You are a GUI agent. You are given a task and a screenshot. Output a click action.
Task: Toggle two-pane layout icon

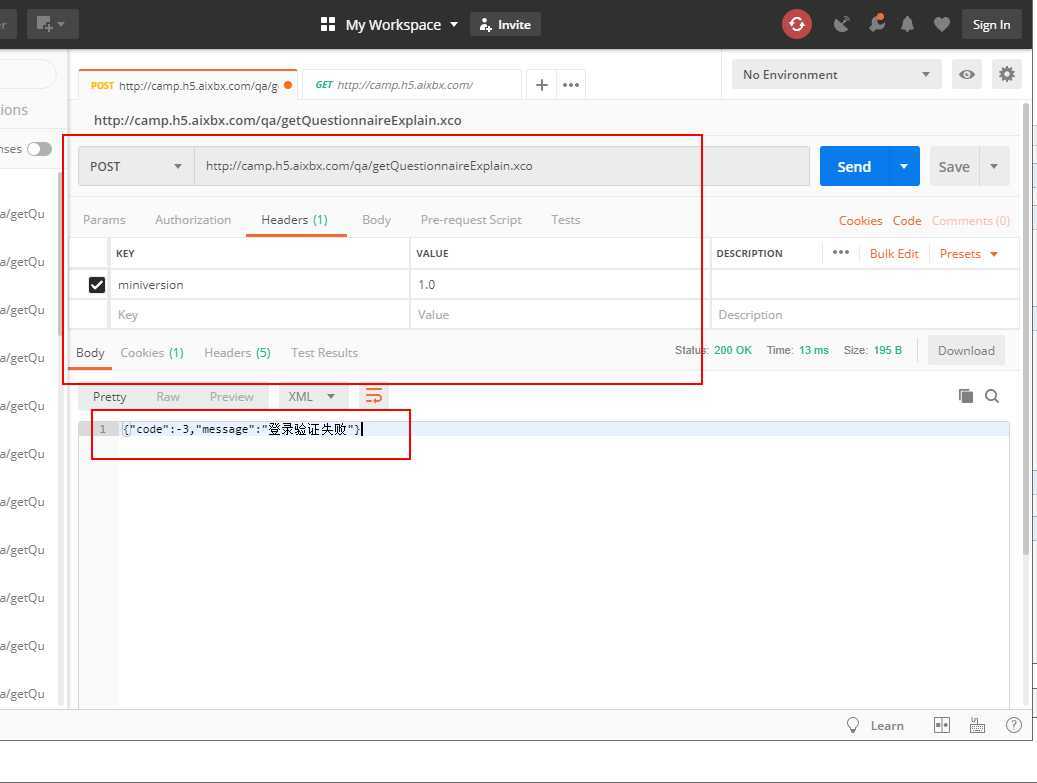[x=942, y=725]
